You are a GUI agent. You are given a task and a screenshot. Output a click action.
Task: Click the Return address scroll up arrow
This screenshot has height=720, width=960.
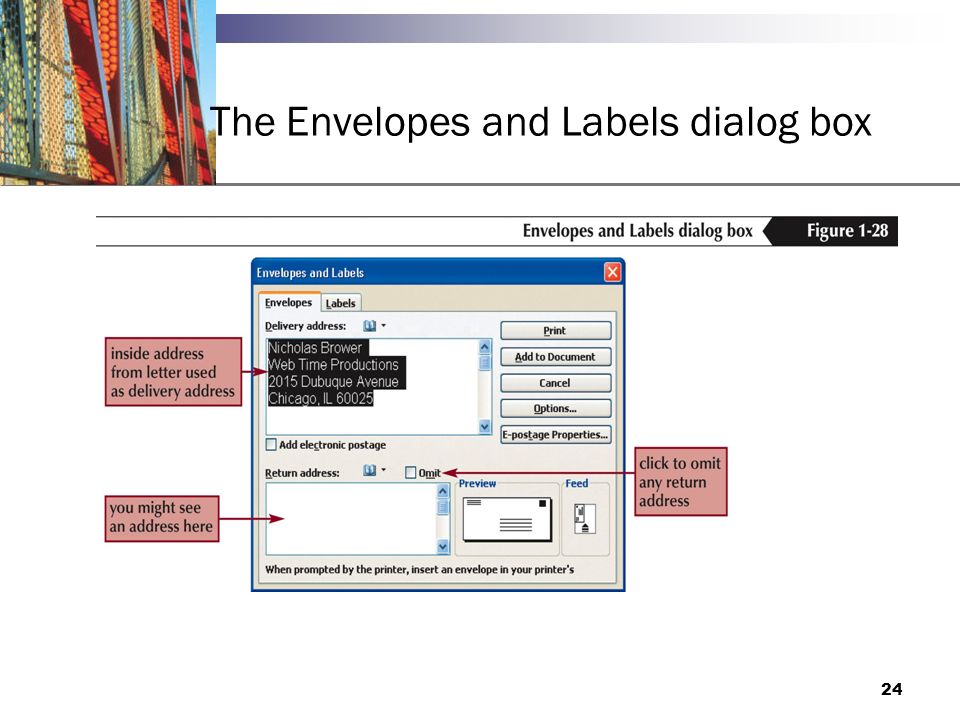coord(443,491)
